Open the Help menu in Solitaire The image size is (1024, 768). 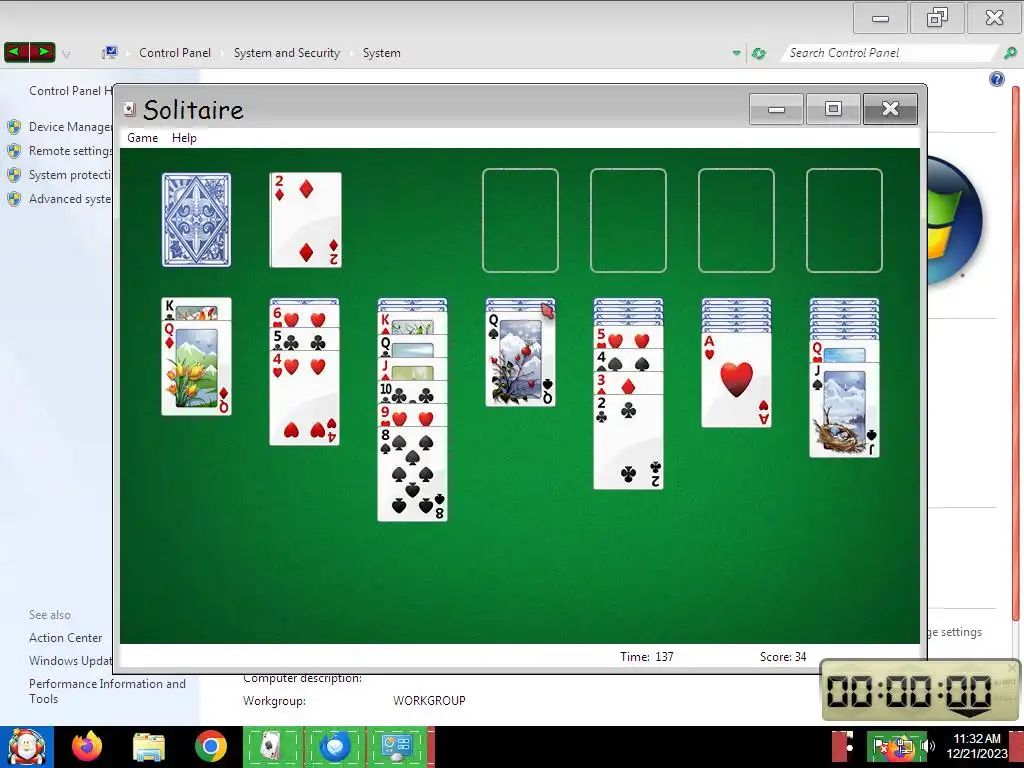tap(184, 138)
